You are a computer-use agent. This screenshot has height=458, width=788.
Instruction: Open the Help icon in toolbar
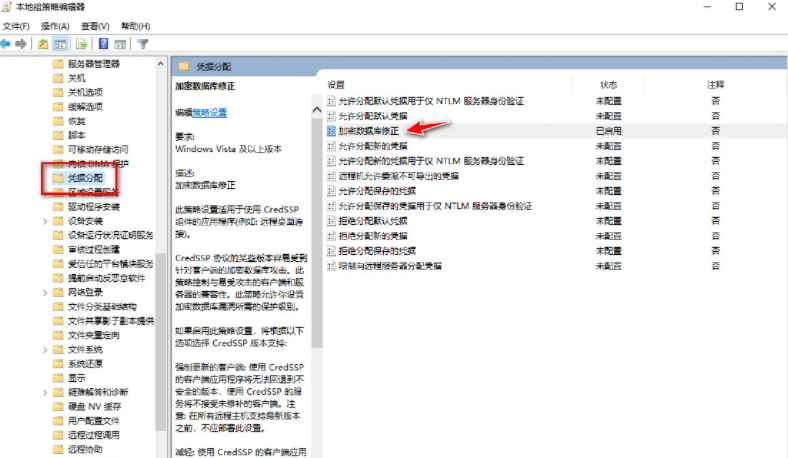tap(104, 44)
